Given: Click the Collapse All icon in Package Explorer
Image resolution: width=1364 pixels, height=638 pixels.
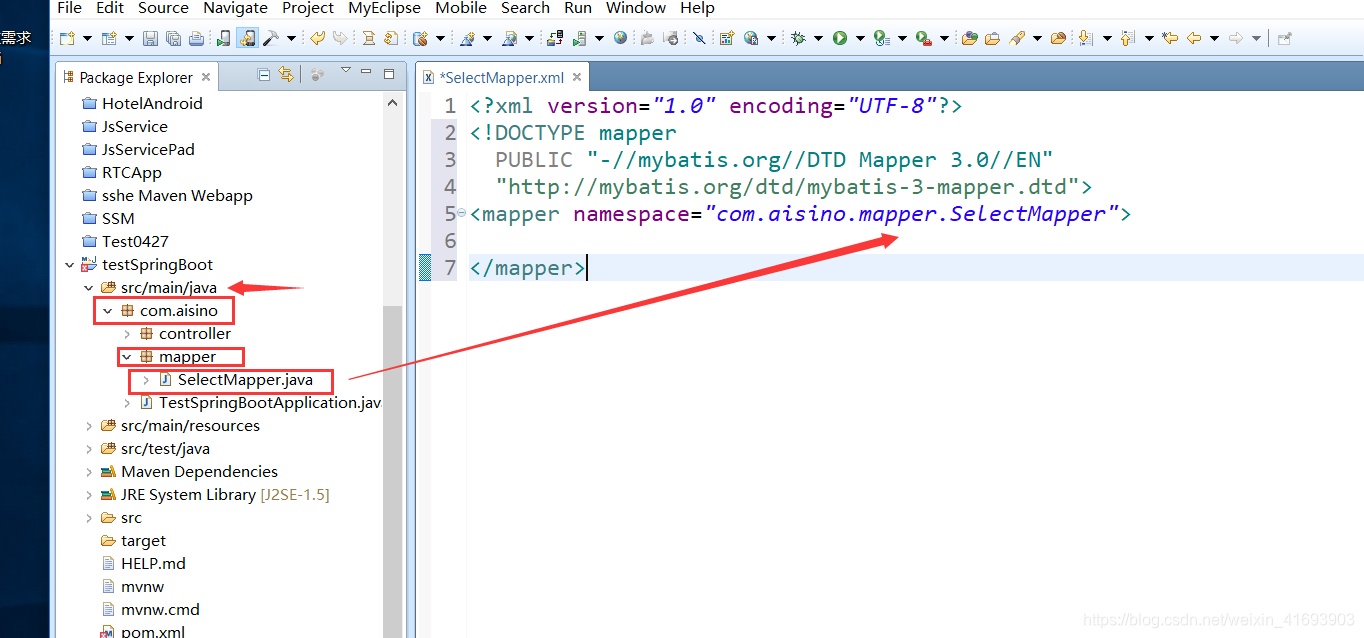Looking at the screenshot, I should coord(264,74).
